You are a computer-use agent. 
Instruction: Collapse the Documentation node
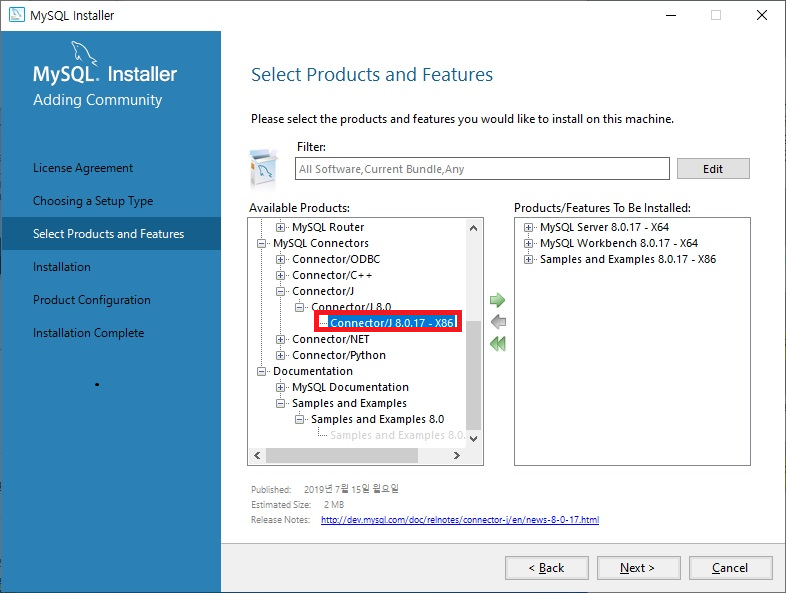(x=261, y=371)
